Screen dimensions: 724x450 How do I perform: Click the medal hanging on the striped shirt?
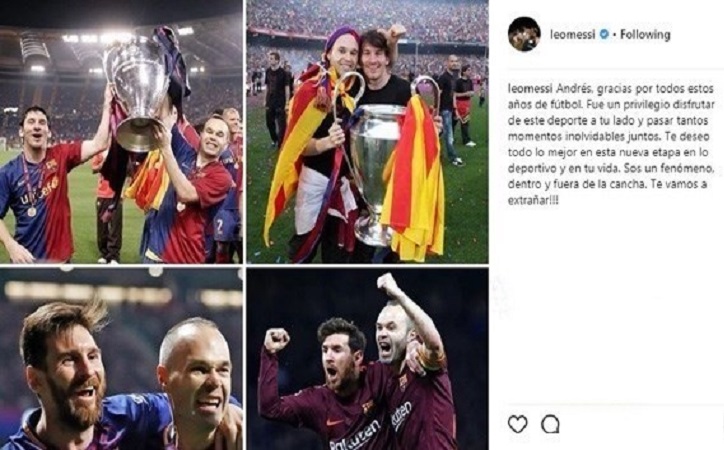[31, 211]
